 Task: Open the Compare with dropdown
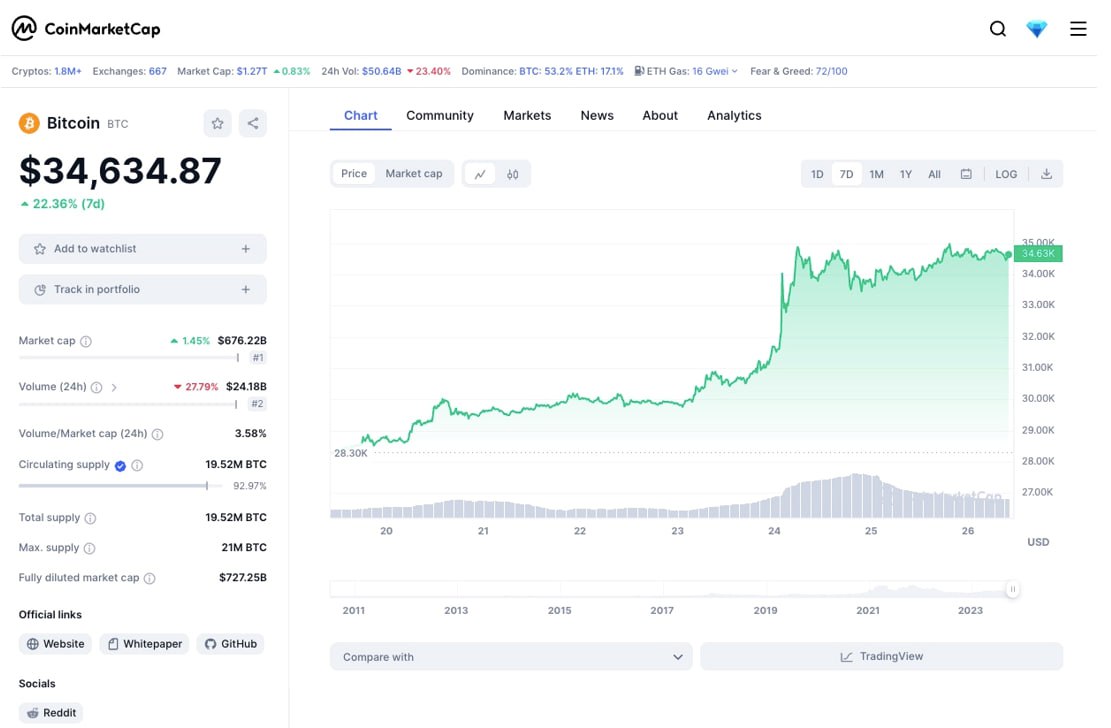pos(511,657)
